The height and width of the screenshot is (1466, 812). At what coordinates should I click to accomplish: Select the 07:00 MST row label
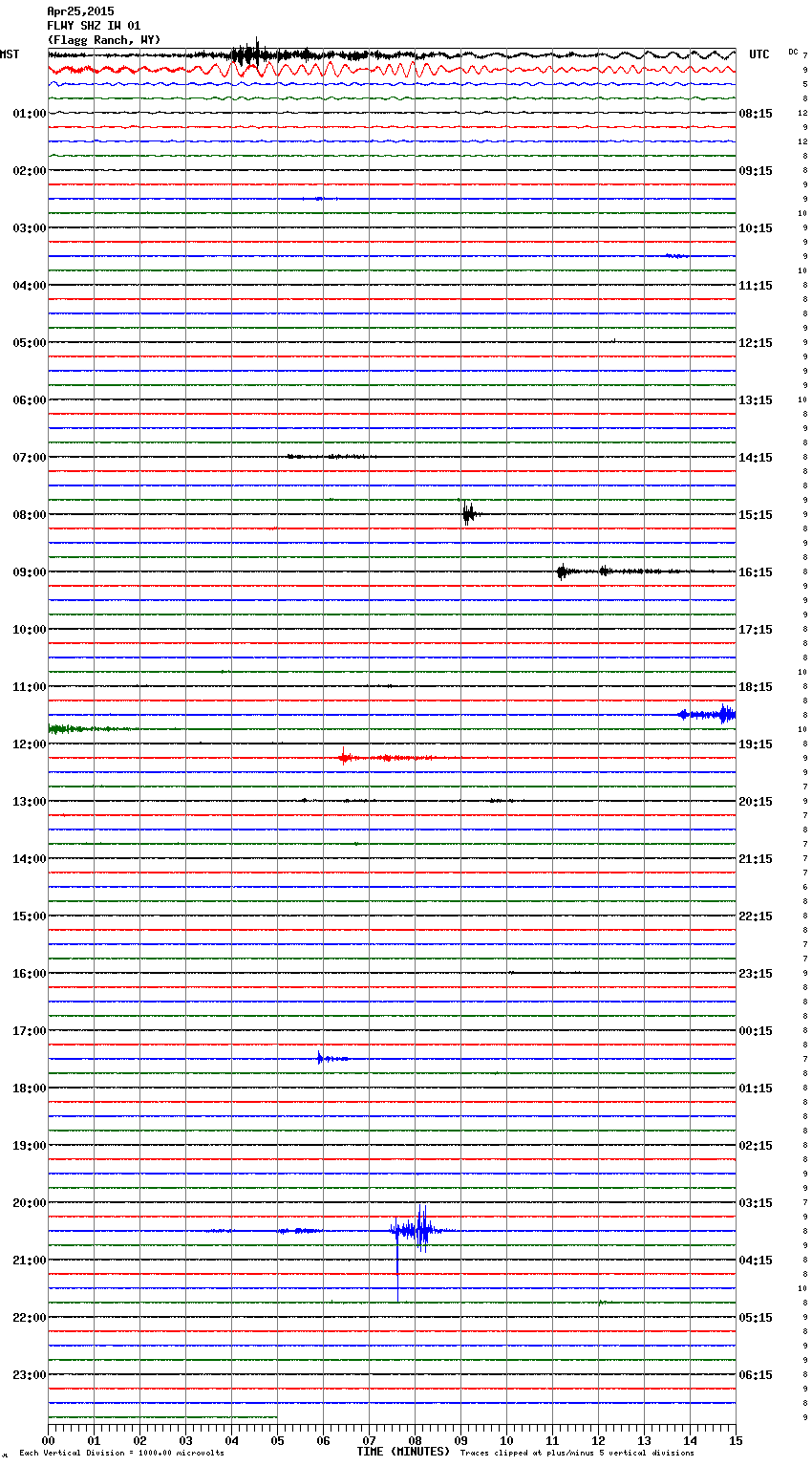tap(30, 458)
